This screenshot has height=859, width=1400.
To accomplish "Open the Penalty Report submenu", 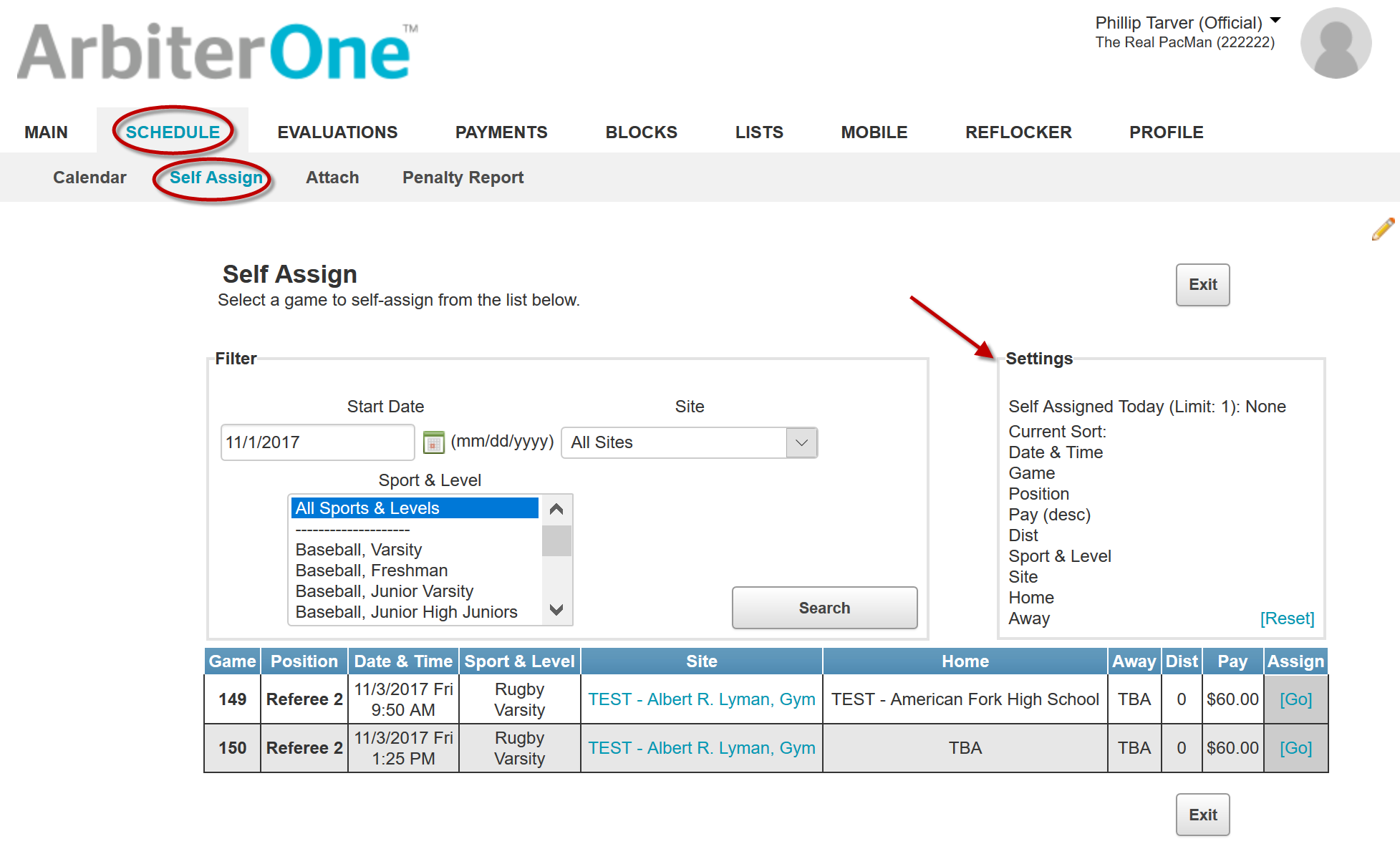I will 463,178.
